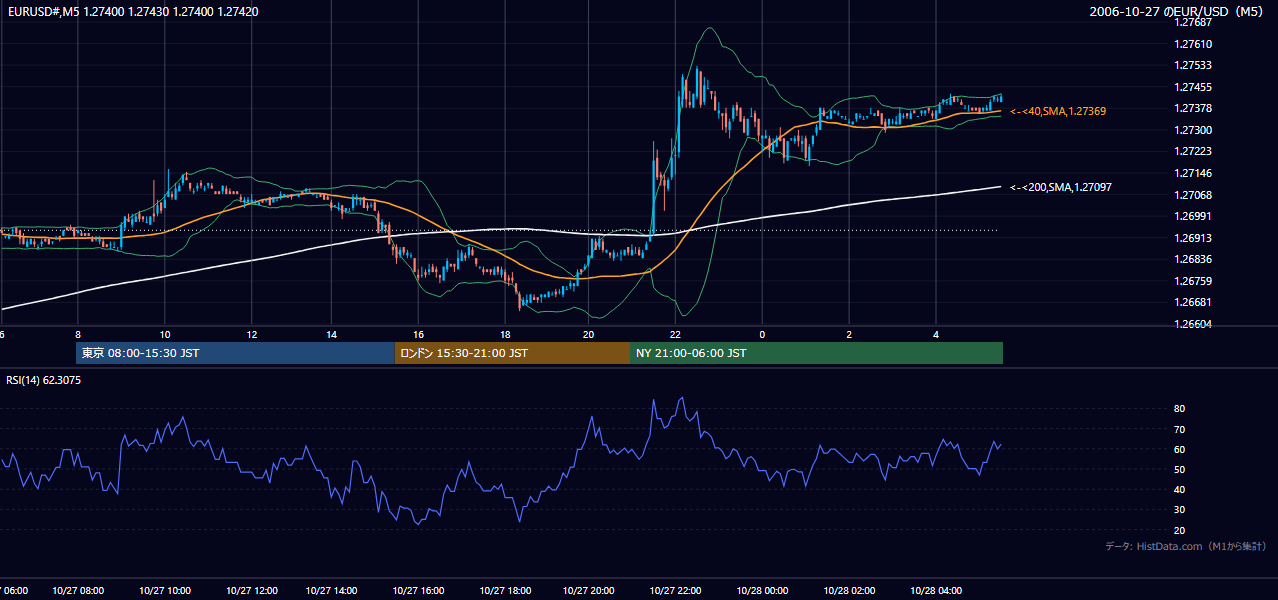The height and width of the screenshot is (600, 1278).
Task: Click RSI level 50 on scale
Action: [1179, 469]
